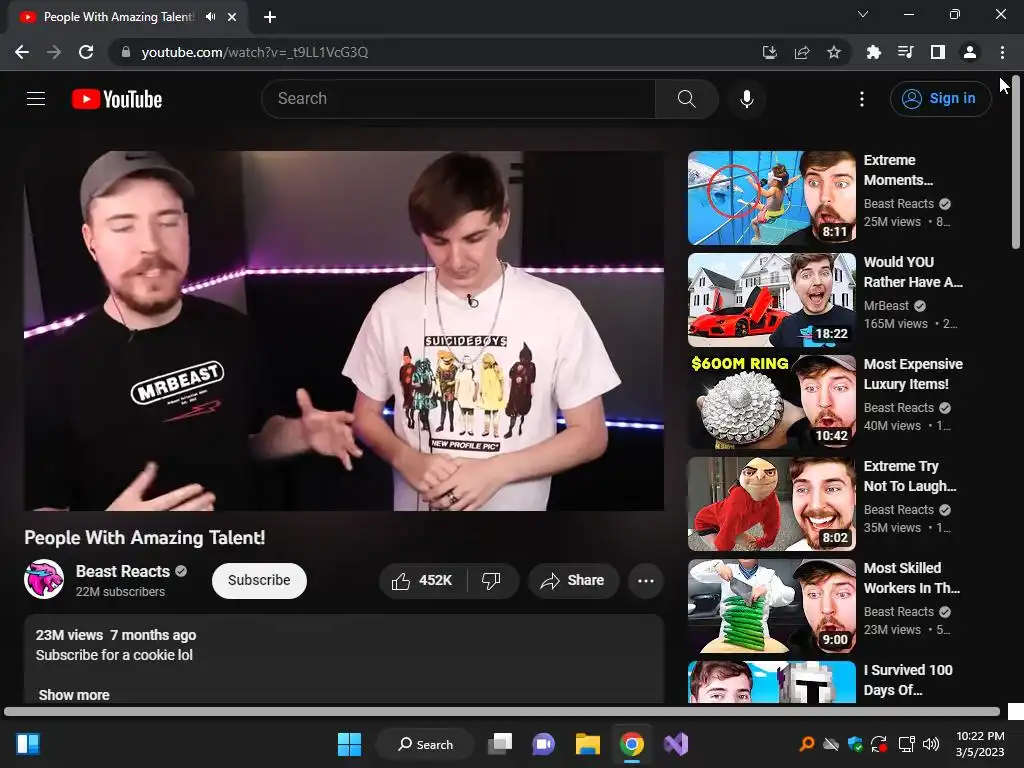Toggle Chrome side panel
This screenshot has width=1024, height=768.
pos(938,52)
